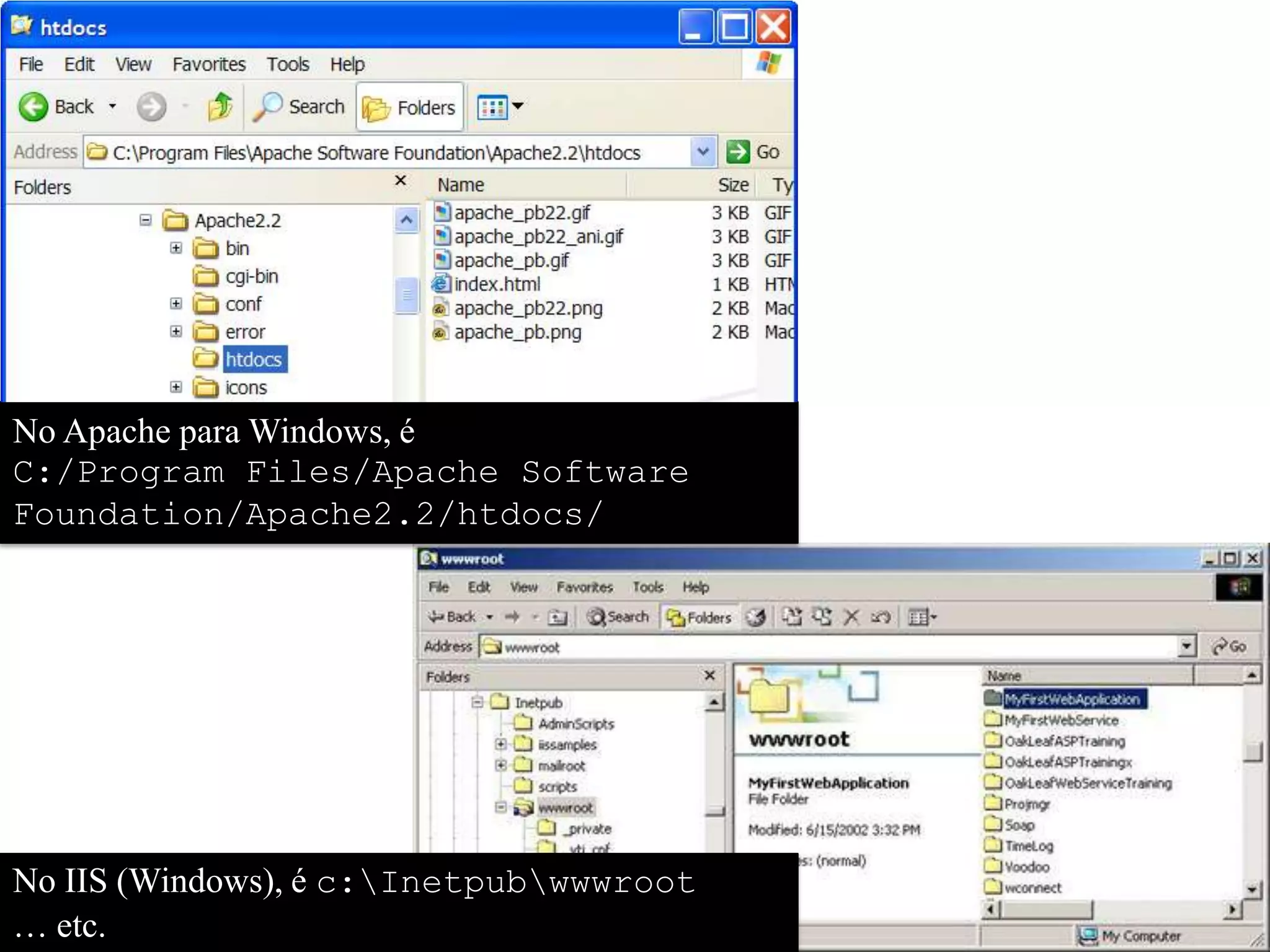Image resolution: width=1270 pixels, height=952 pixels.
Task: Toggle the Folders pane in wwwroot window
Action: click(x=699, y=617)
